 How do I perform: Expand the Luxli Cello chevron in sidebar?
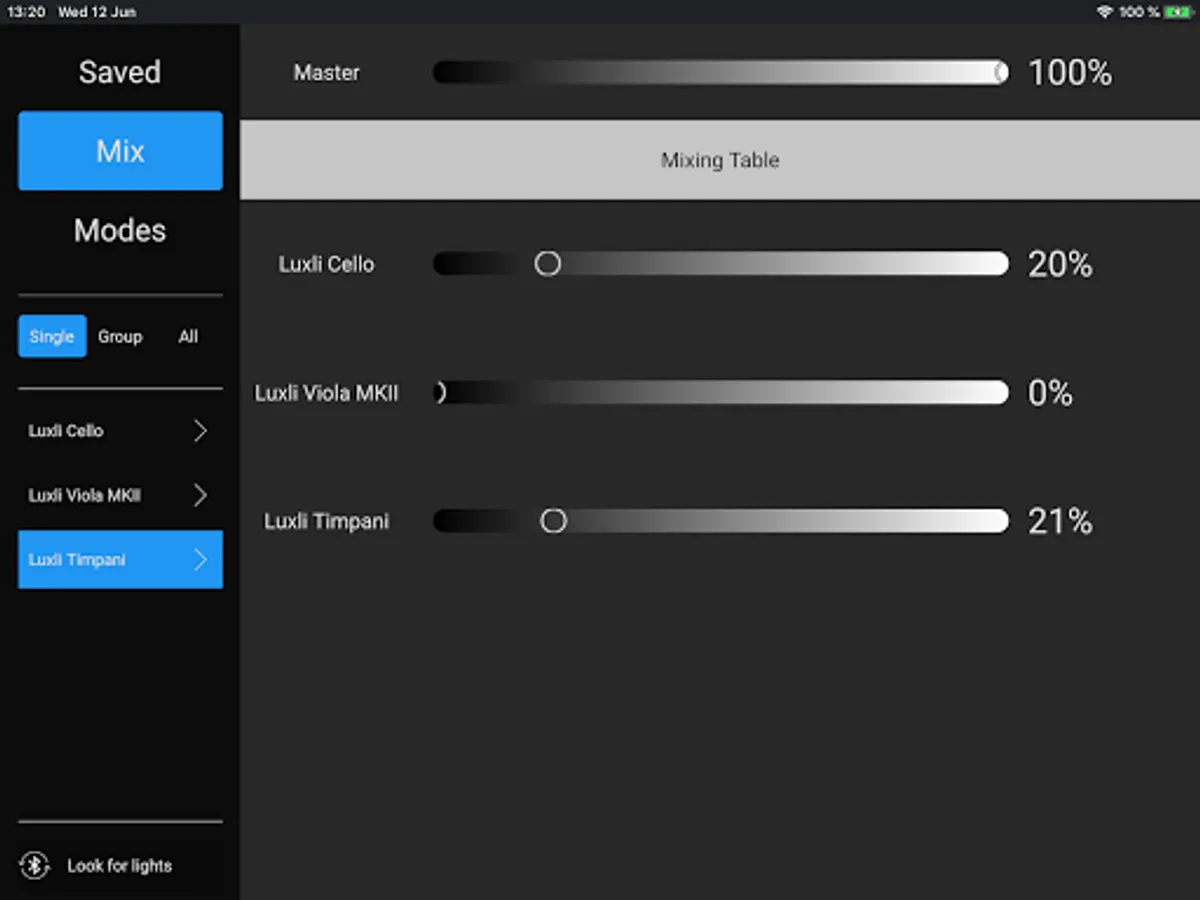(200, 431)
